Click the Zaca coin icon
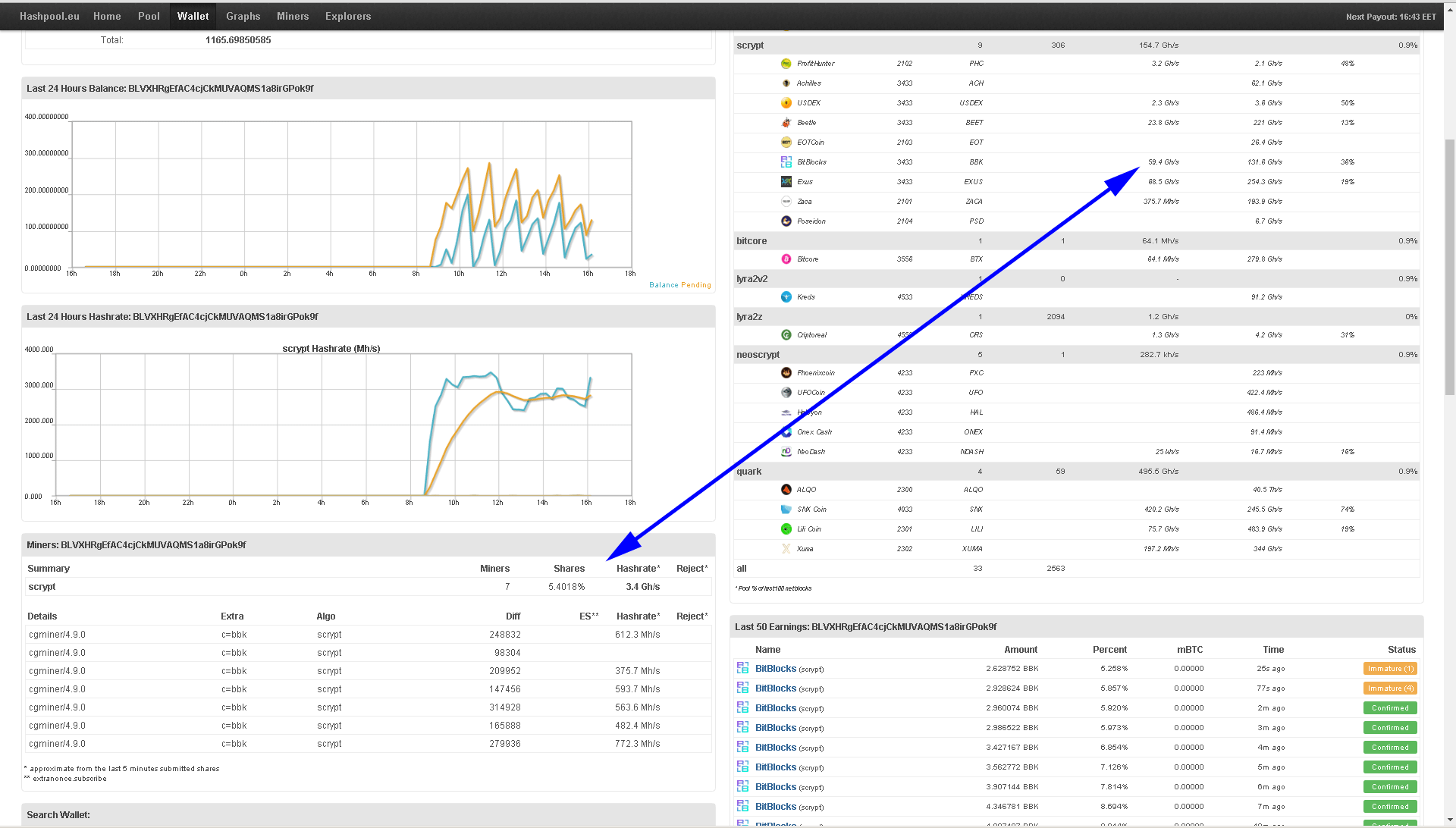 tap(786, 202)
